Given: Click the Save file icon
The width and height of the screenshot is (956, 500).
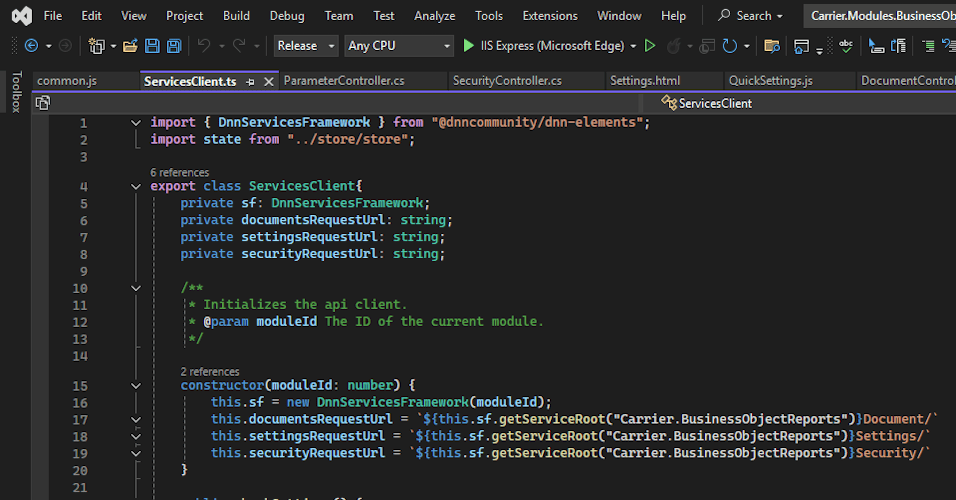Looking at the screenshot, I should click(x=152, y=46).
